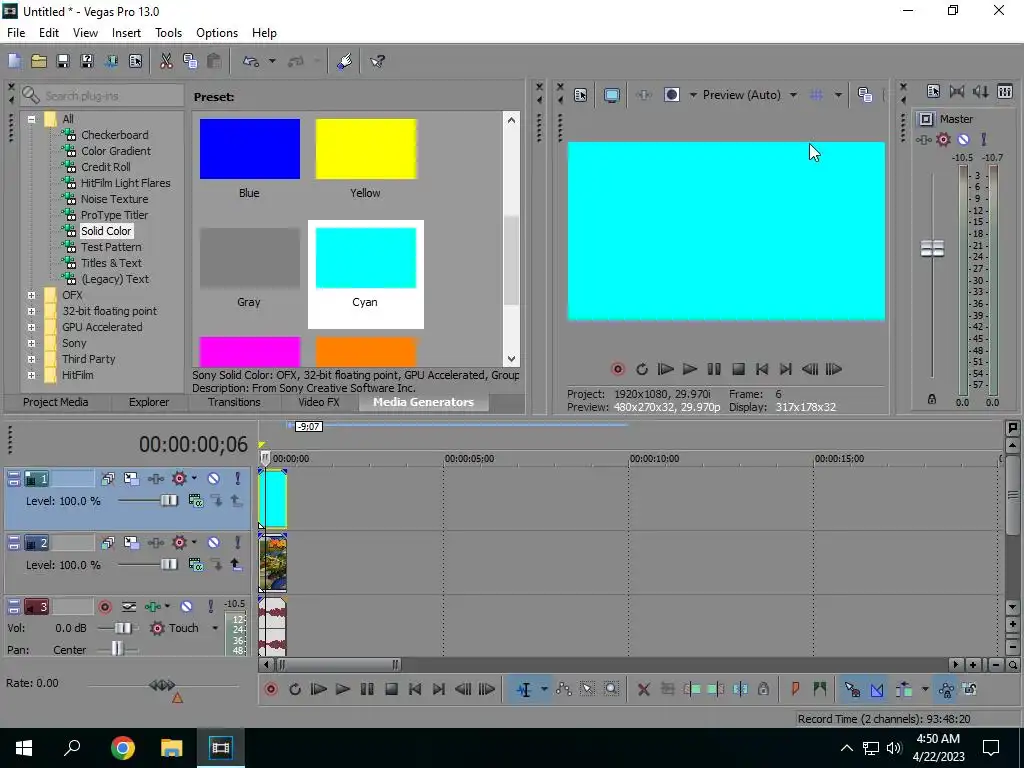The width and height of the screenshot is (1024, 768).
Task: Open the undo history dropdown arrow
Action: click(272, 61)
